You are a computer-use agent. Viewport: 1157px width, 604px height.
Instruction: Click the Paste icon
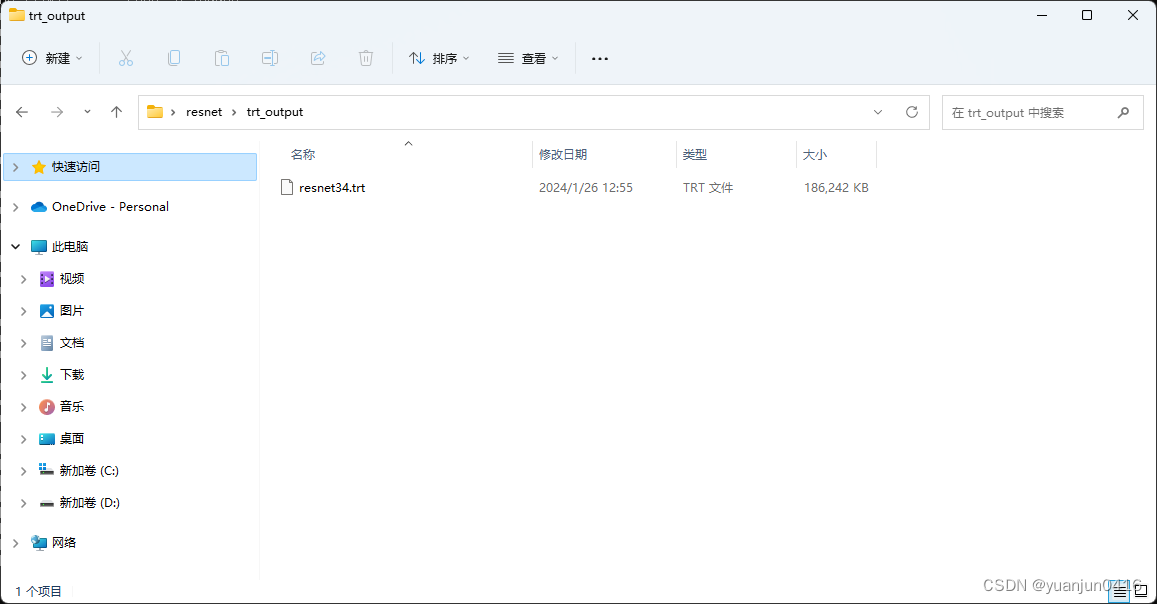pyautogui.click(x=222, y=58)
